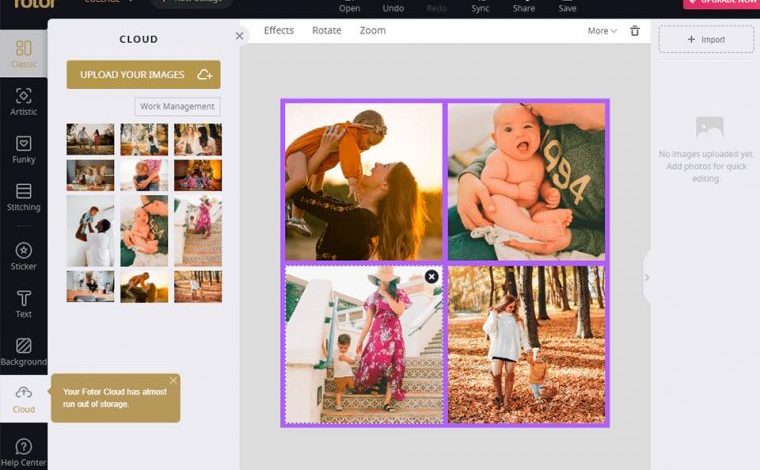Pick the two women sitting thumbnail, top right
The height and width of the screenshot is (470, 760).
point(198,139)
